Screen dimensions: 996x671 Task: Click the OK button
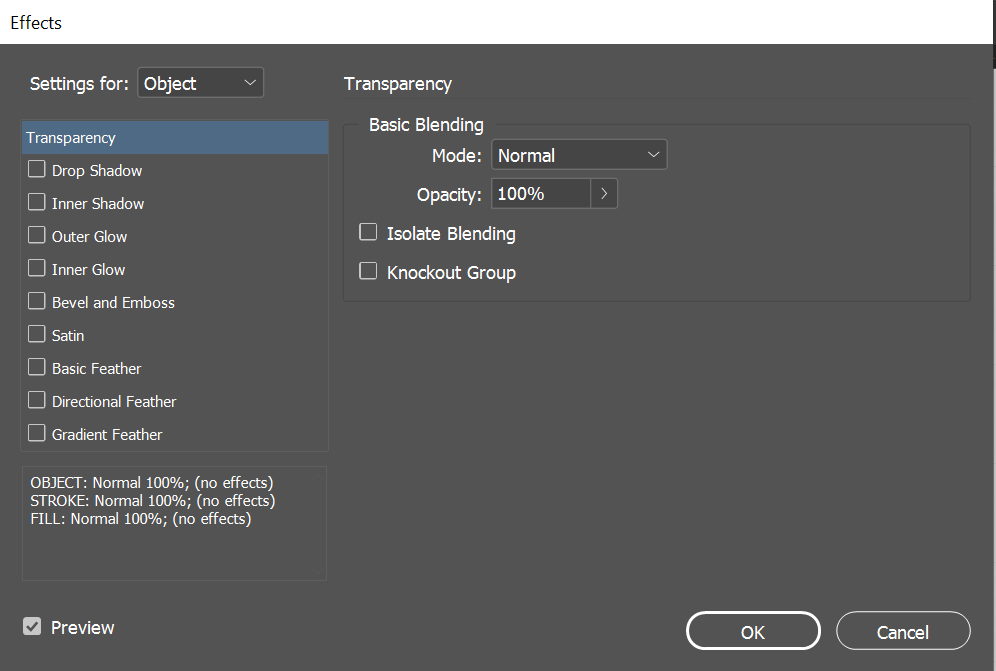pyautogui.click(x=753, y=631)
